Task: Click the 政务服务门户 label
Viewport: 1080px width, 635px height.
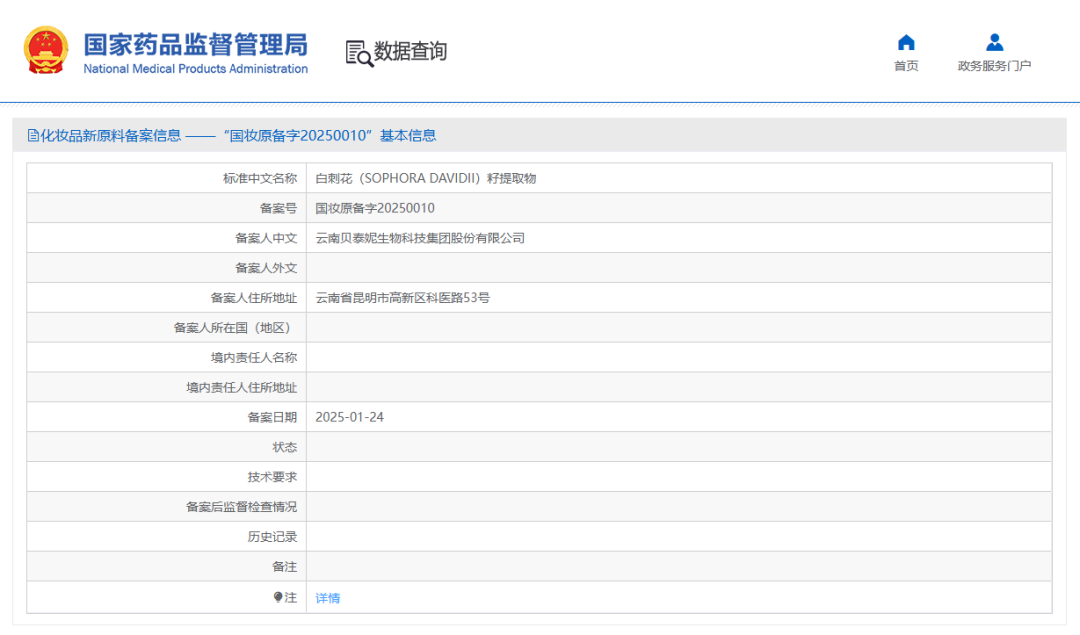Action: click(x=994, y=66)
